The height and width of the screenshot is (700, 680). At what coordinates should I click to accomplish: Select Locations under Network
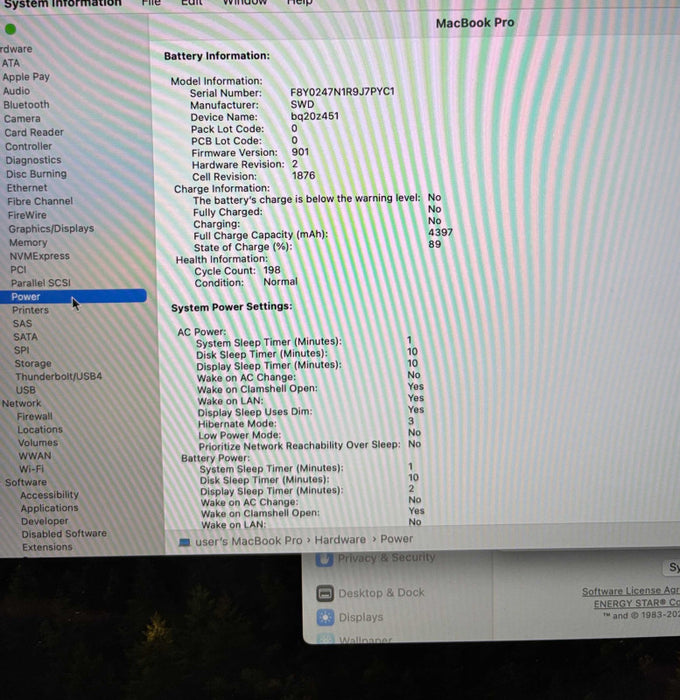click(40, 429)
